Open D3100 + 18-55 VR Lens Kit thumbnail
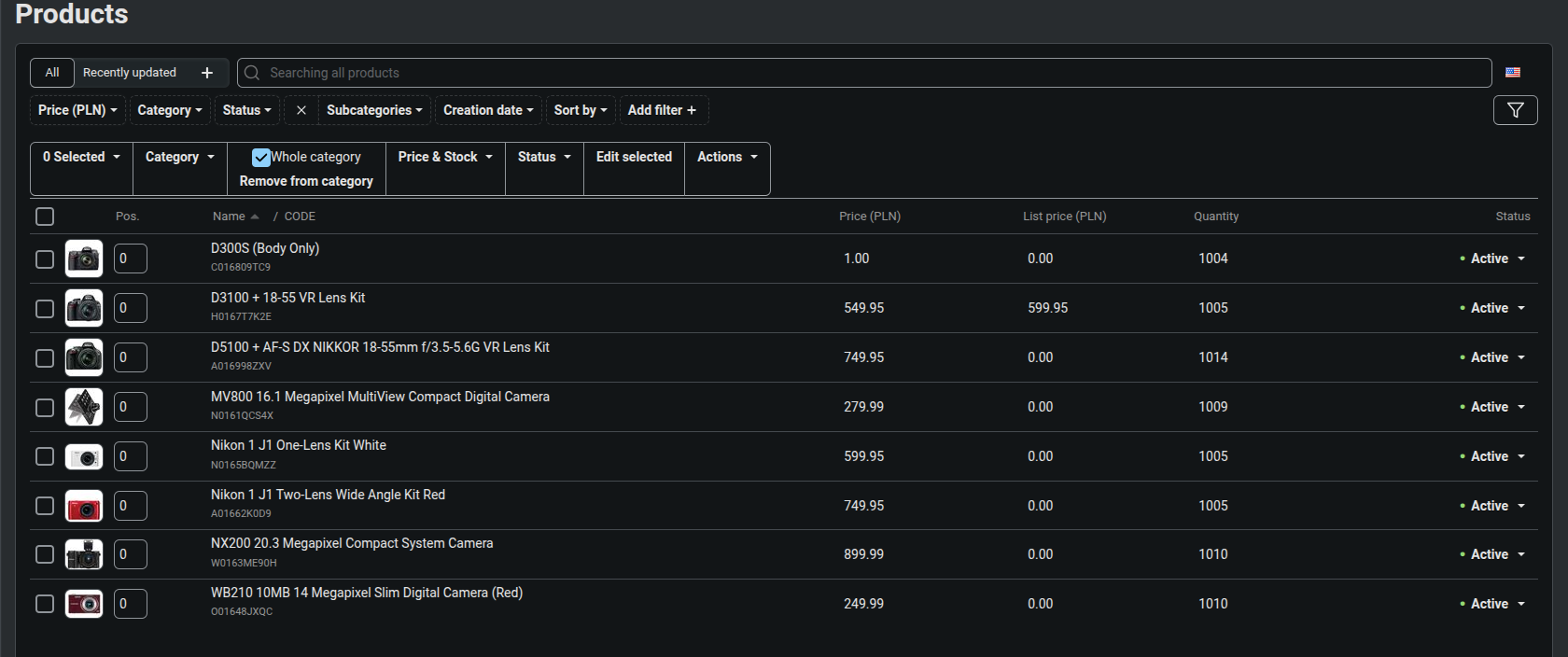 point(84,308)
